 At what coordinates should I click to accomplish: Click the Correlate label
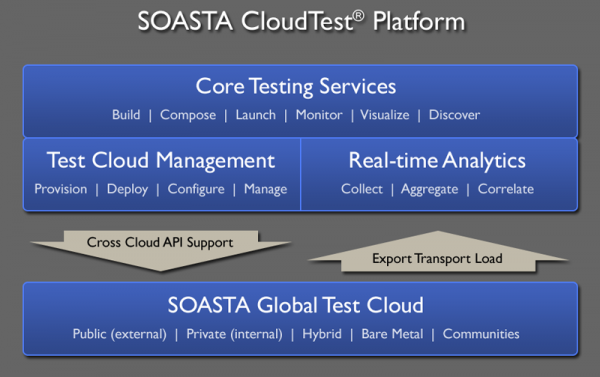point(505,189)
